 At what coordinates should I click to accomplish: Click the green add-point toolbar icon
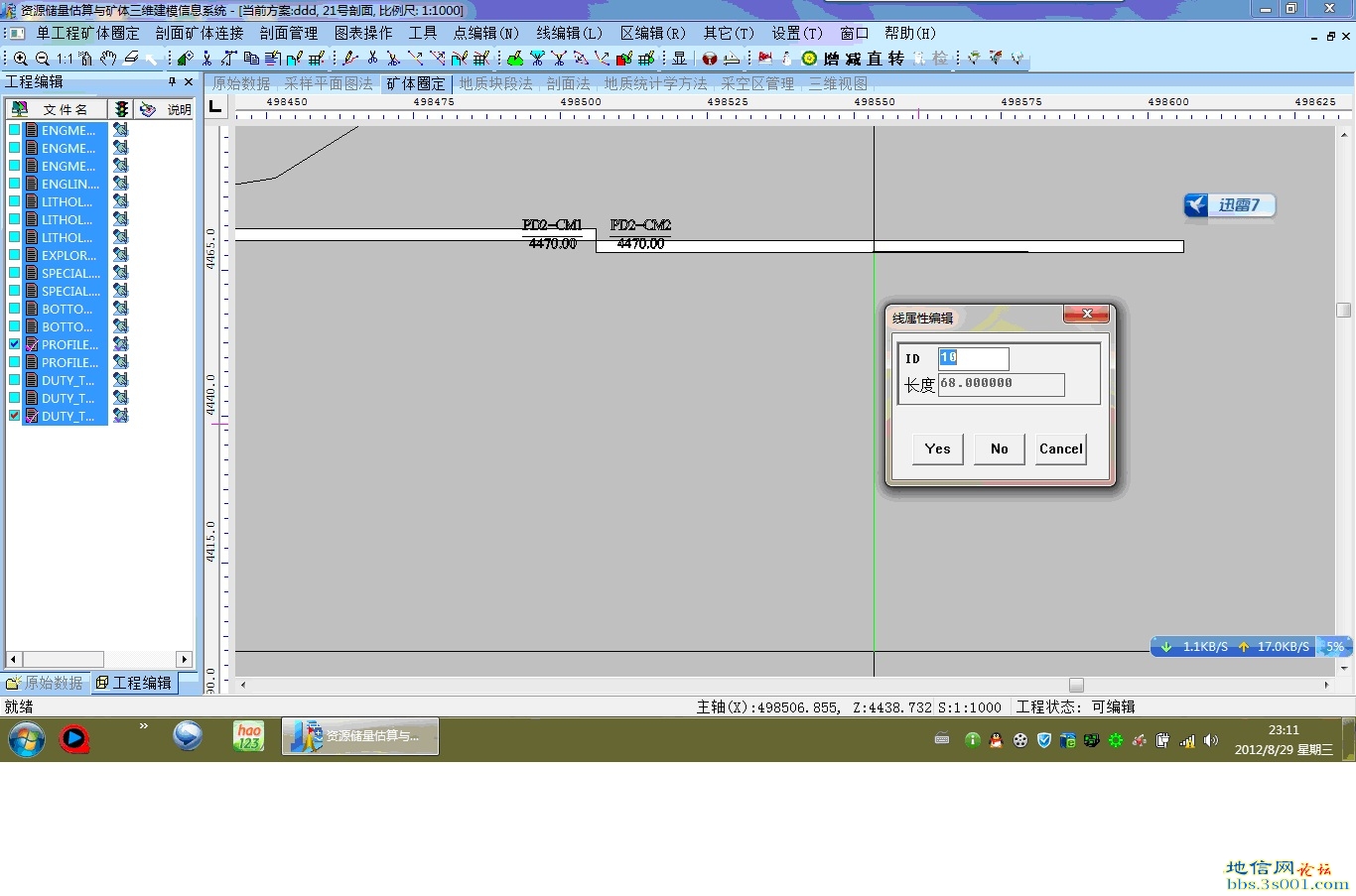(186, 59)
